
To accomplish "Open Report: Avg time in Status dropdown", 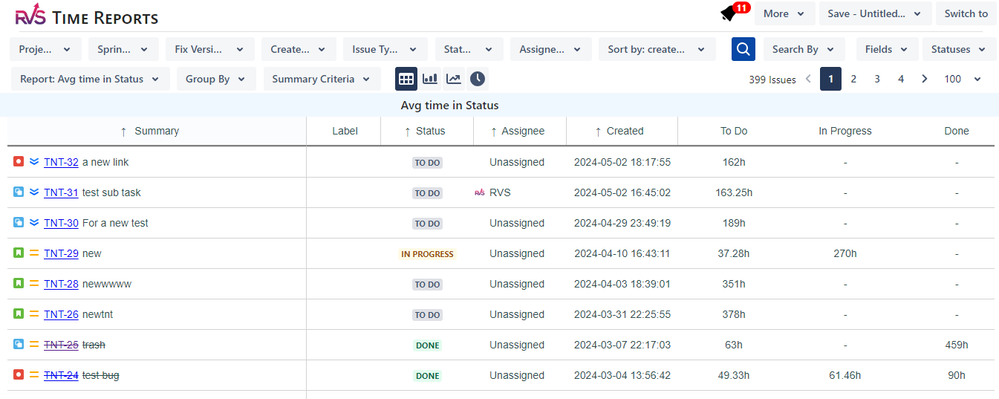I will [90, 79].
